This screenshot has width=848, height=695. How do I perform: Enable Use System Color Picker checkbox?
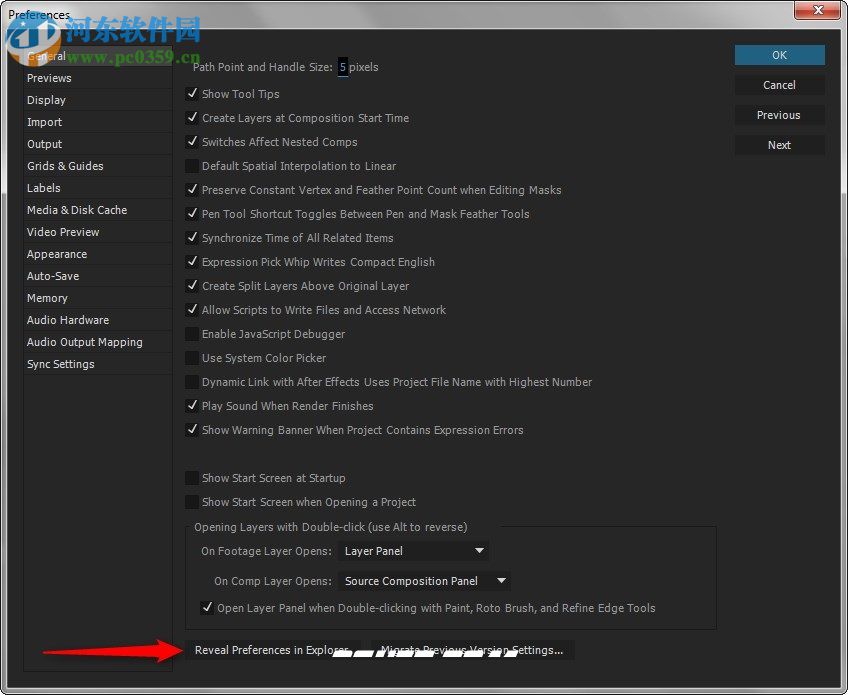point(192,358)
